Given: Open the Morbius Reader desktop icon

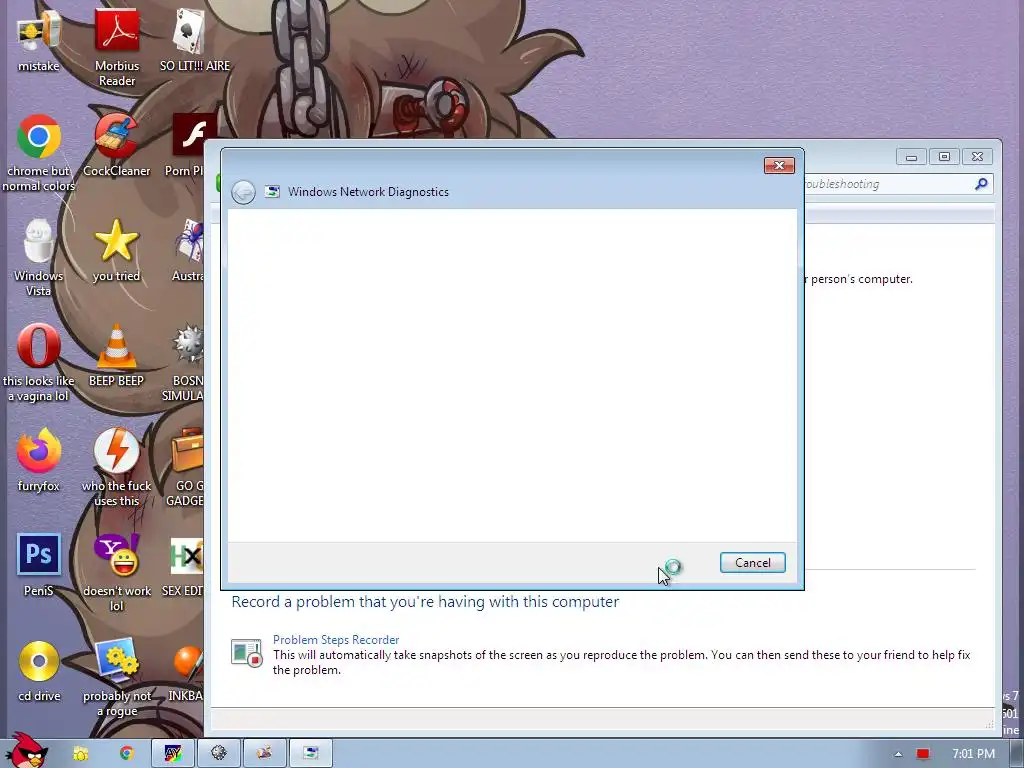Looking at the screenshot, I should point(117,47).
